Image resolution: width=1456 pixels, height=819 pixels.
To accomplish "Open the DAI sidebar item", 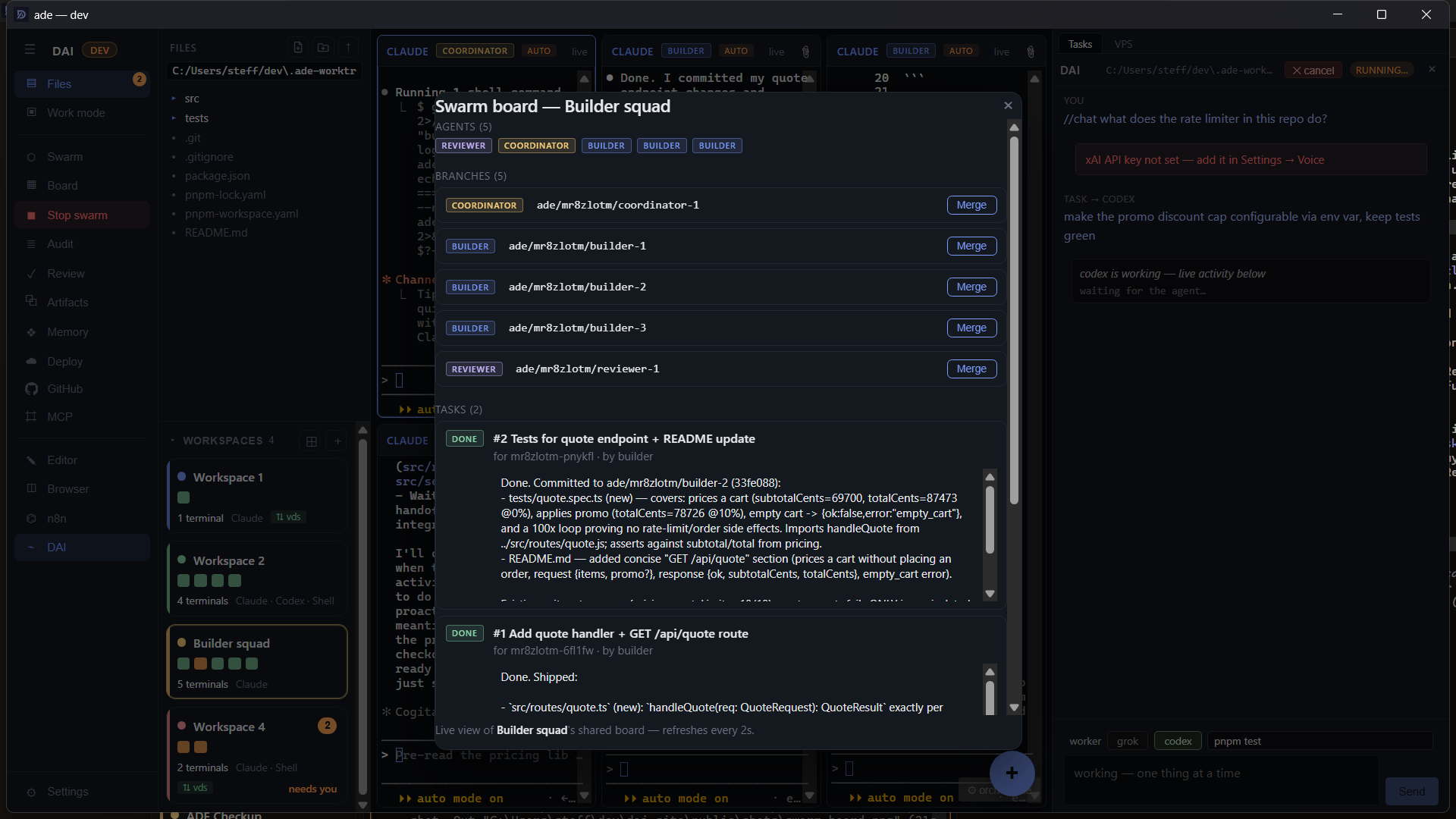I will tap(82, 548).
